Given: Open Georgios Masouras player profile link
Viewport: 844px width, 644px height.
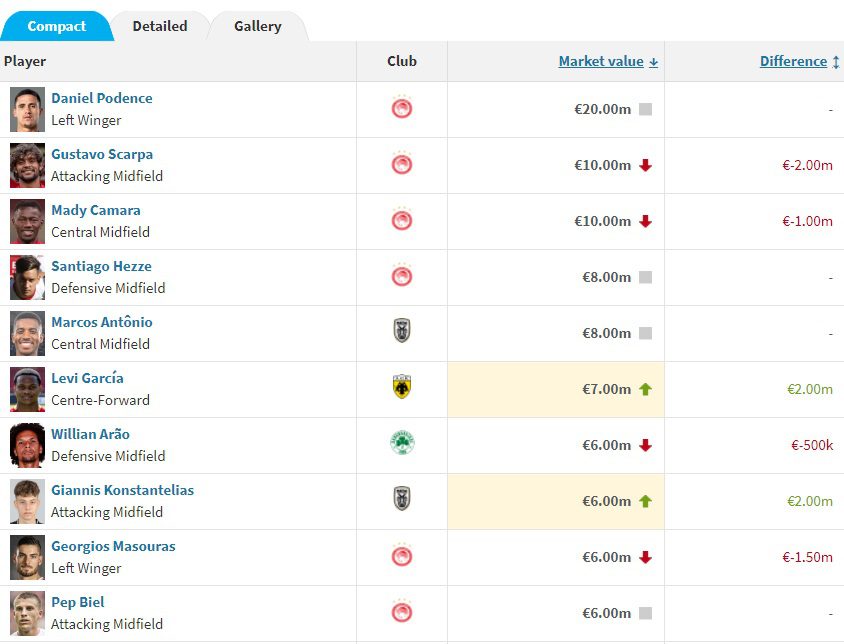Looking at the screenshot, I should tap(113, 546).
